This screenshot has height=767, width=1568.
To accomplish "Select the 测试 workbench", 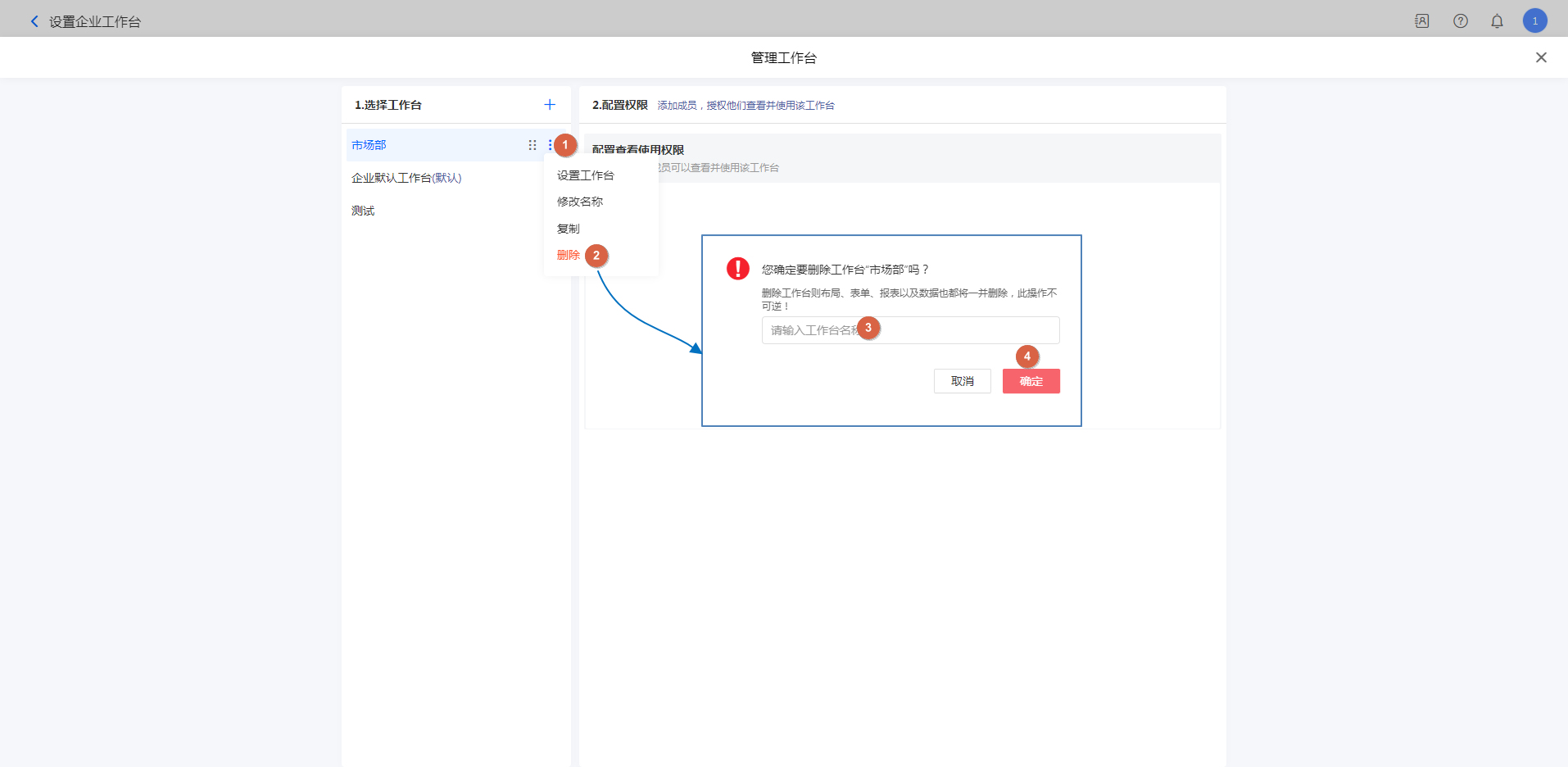I will pos(363,211).
